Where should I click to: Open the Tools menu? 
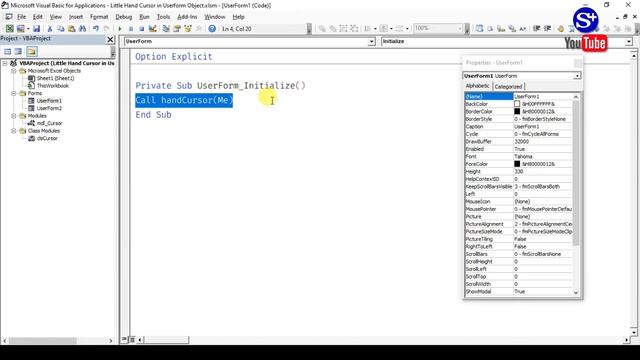pos(163,17)
